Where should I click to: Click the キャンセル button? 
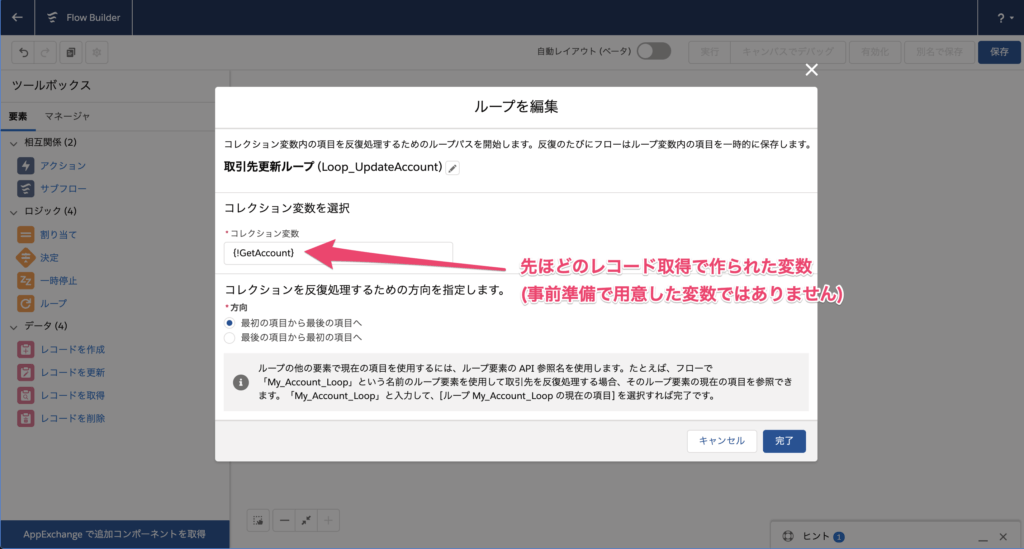[x=722, y=441]
